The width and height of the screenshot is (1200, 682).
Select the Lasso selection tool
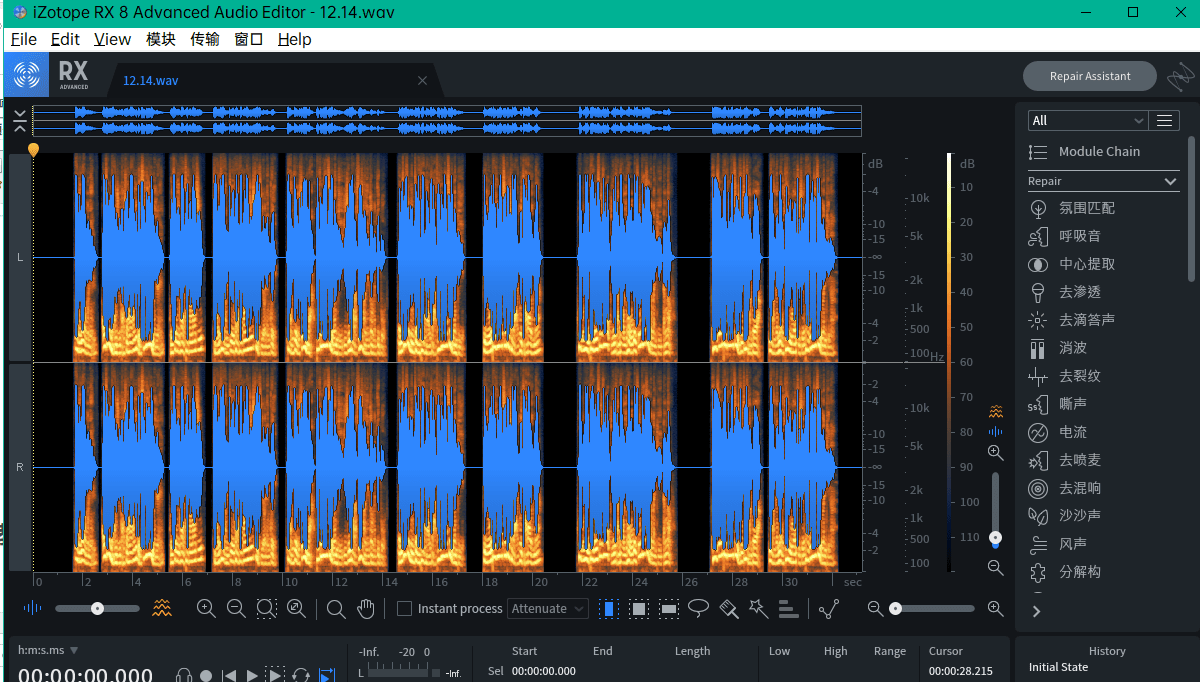point(699,608)
